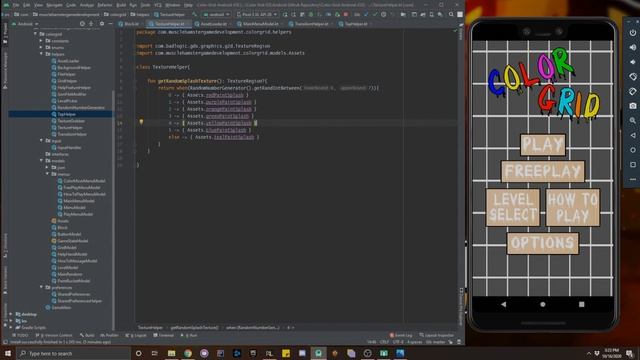
Task: Expand the json folder
Action: [47, 167]
